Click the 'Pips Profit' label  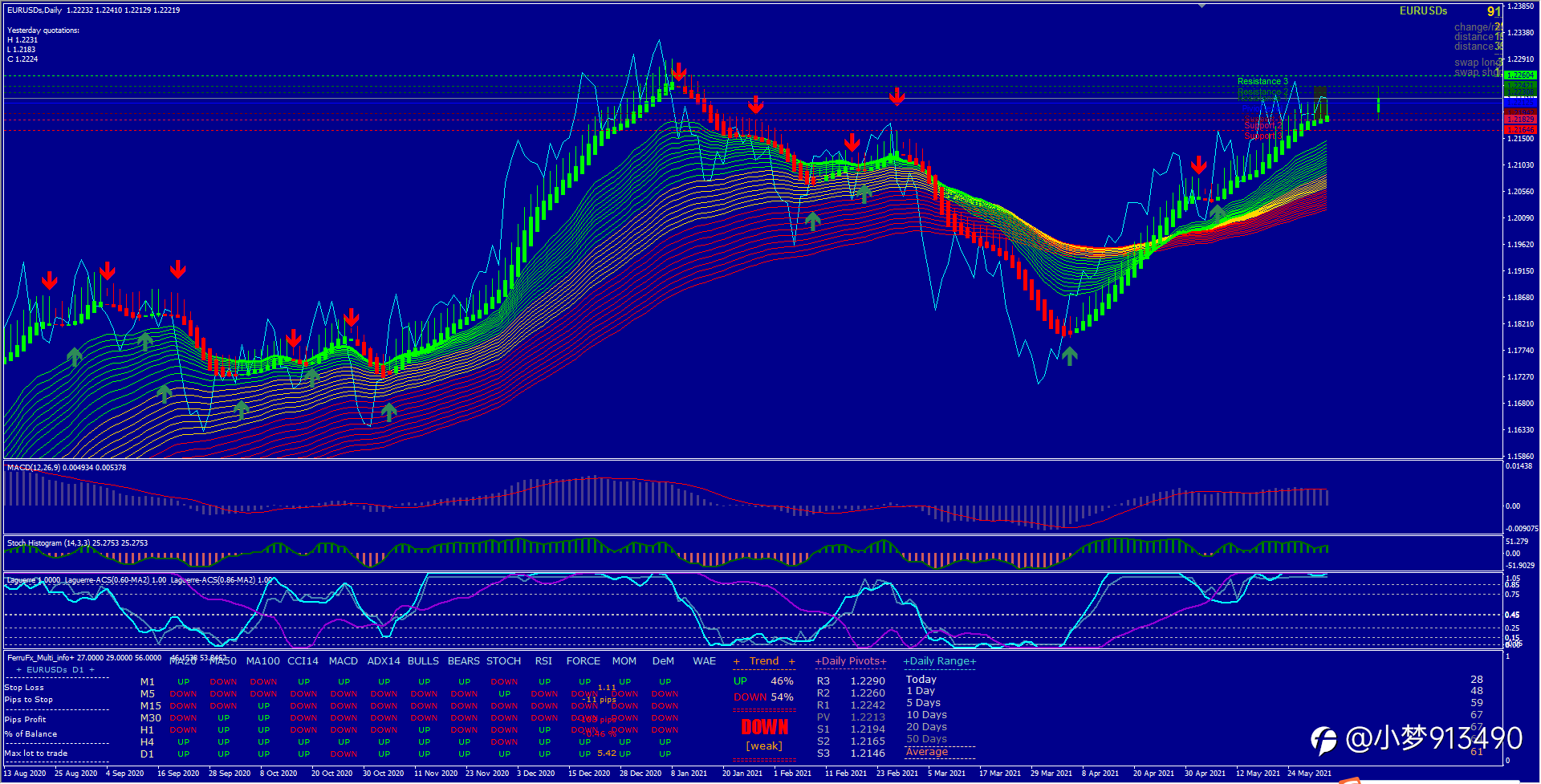click(25, 720)
